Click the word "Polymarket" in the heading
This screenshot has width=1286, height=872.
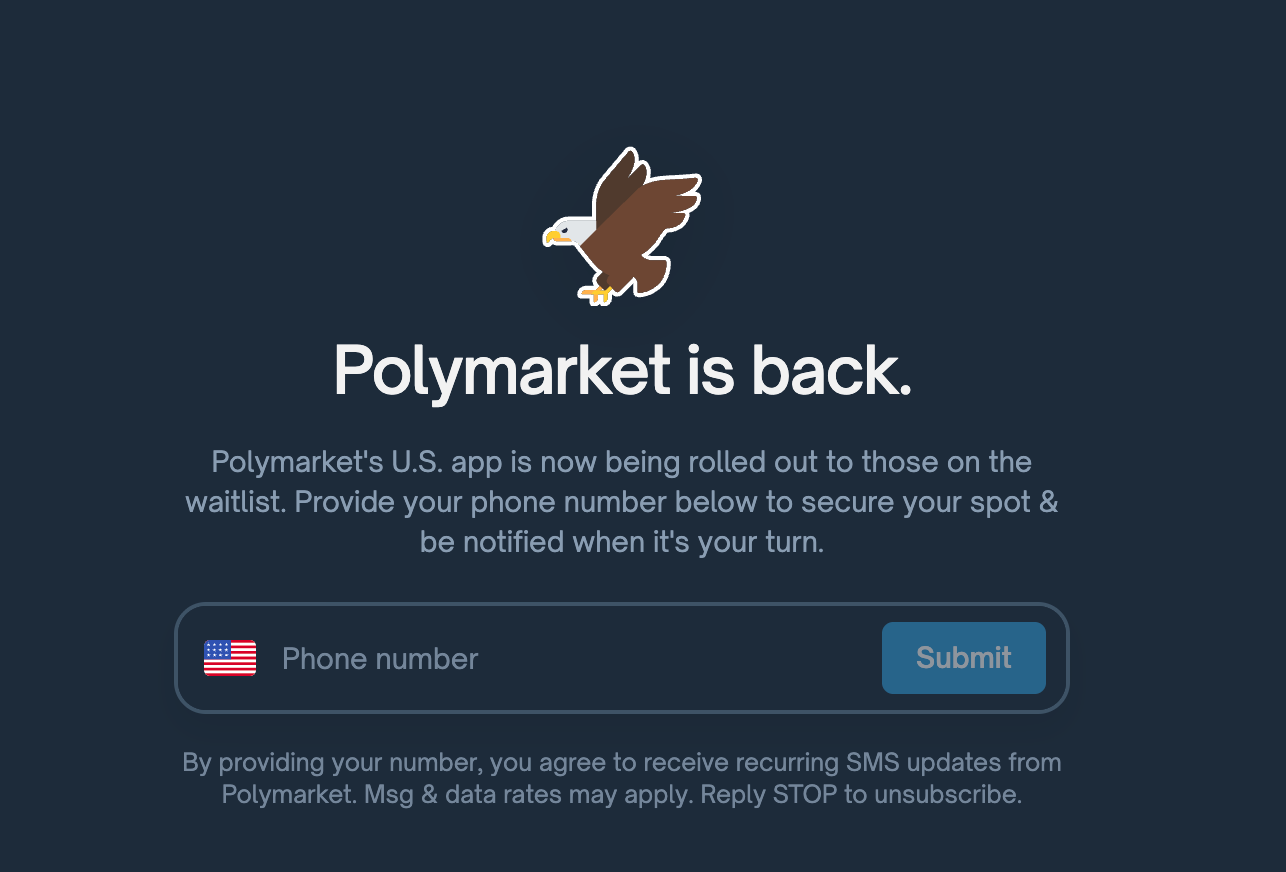coord(502,370)
